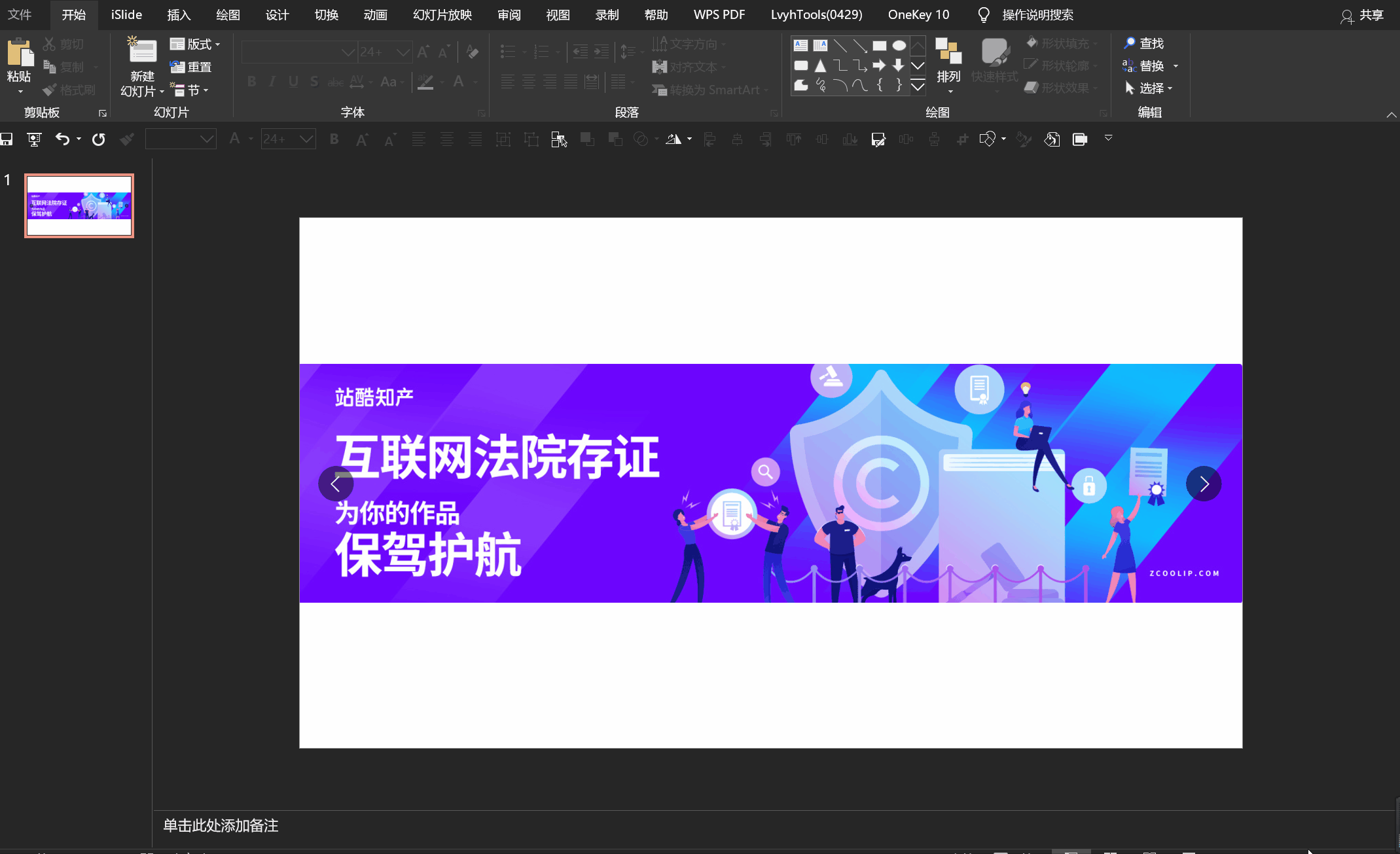
Task: Open the LvyhTools(0429) tab
Action: point(816,14)
